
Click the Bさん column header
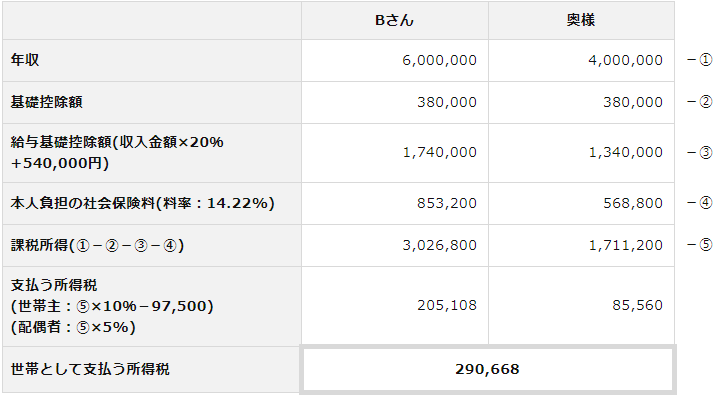(x=395, y=20)
